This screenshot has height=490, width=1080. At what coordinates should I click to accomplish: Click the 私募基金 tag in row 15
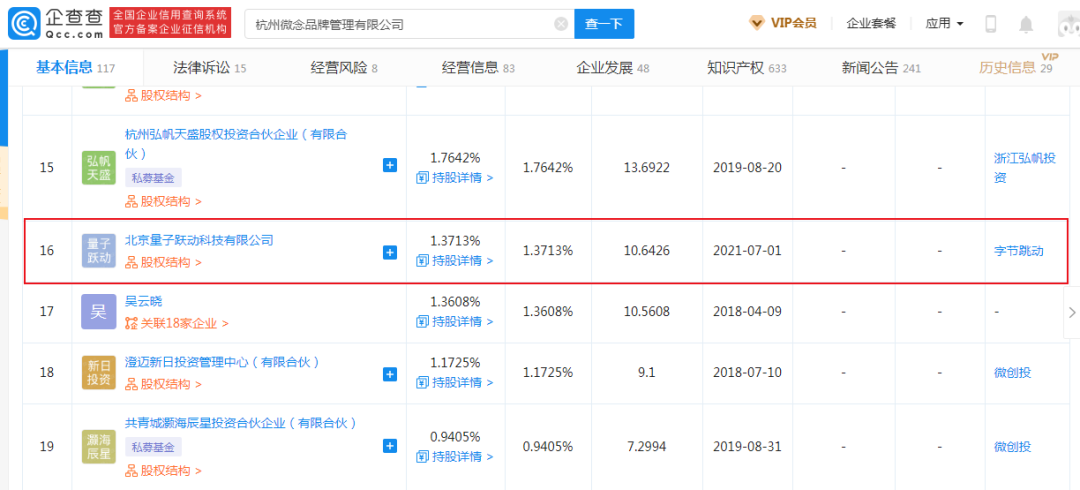pyautogui.click(x=153, y=178)
